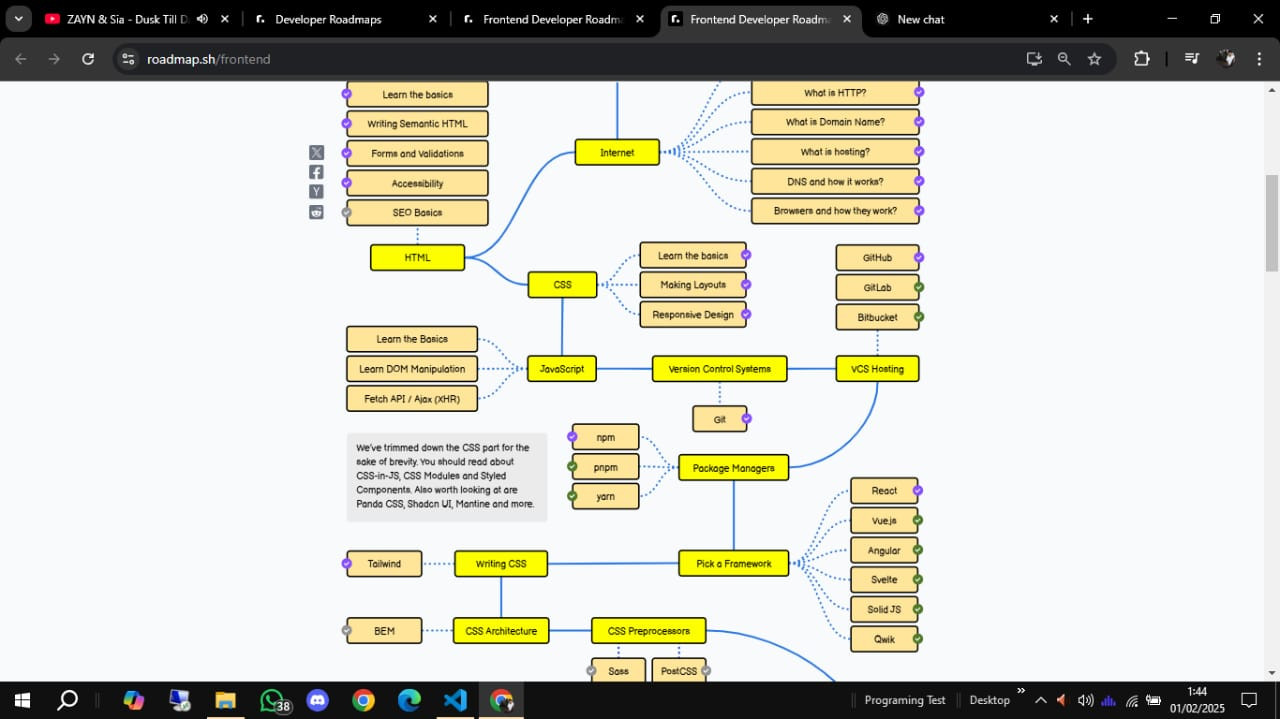Image resolution: width=1280 pixels, height=719 pixels.
Task: Open Discord from the taskbar
Action: click(x=318, y=700)
